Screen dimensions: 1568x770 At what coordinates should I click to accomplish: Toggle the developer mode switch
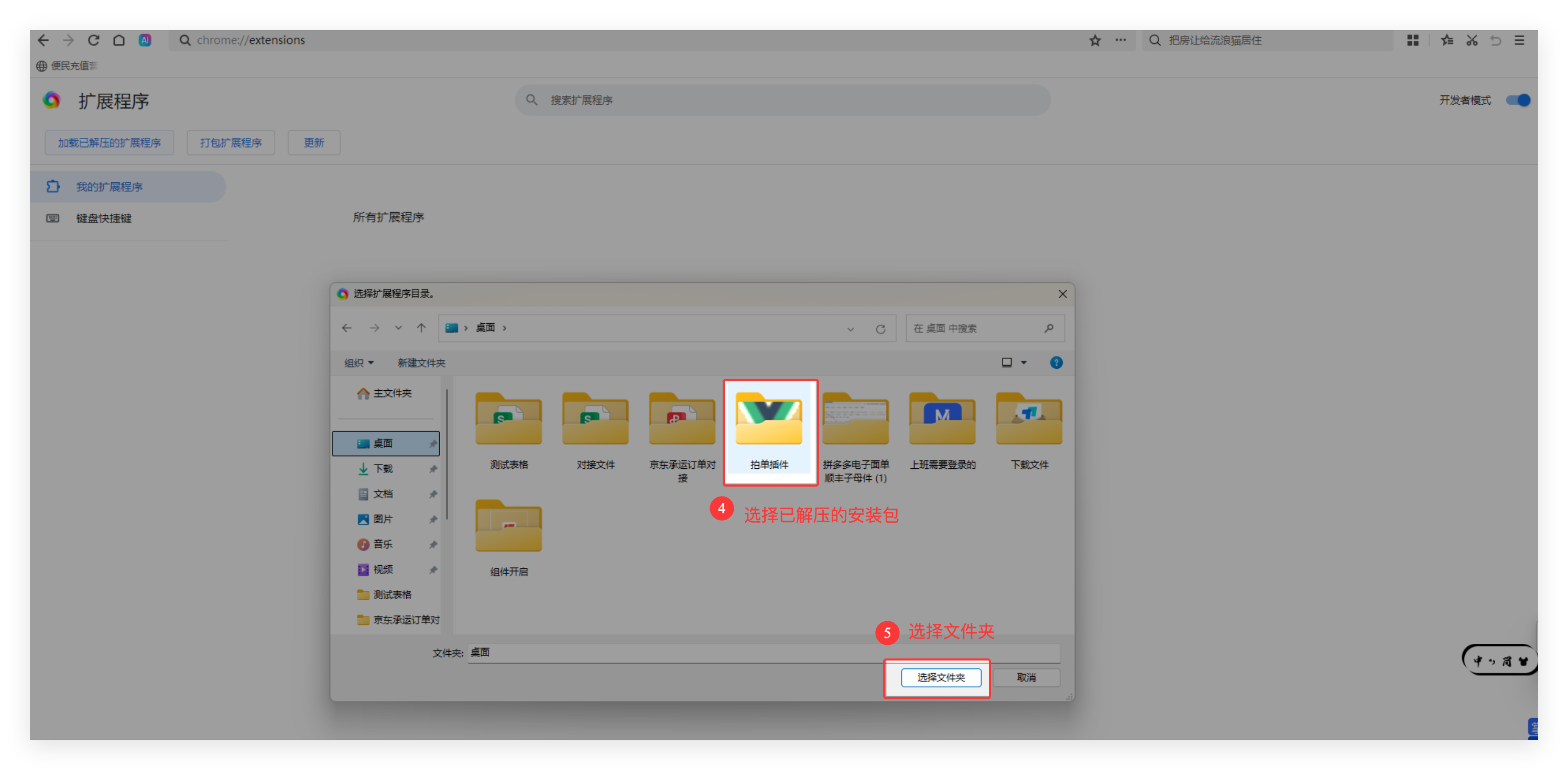[1518, 101]
